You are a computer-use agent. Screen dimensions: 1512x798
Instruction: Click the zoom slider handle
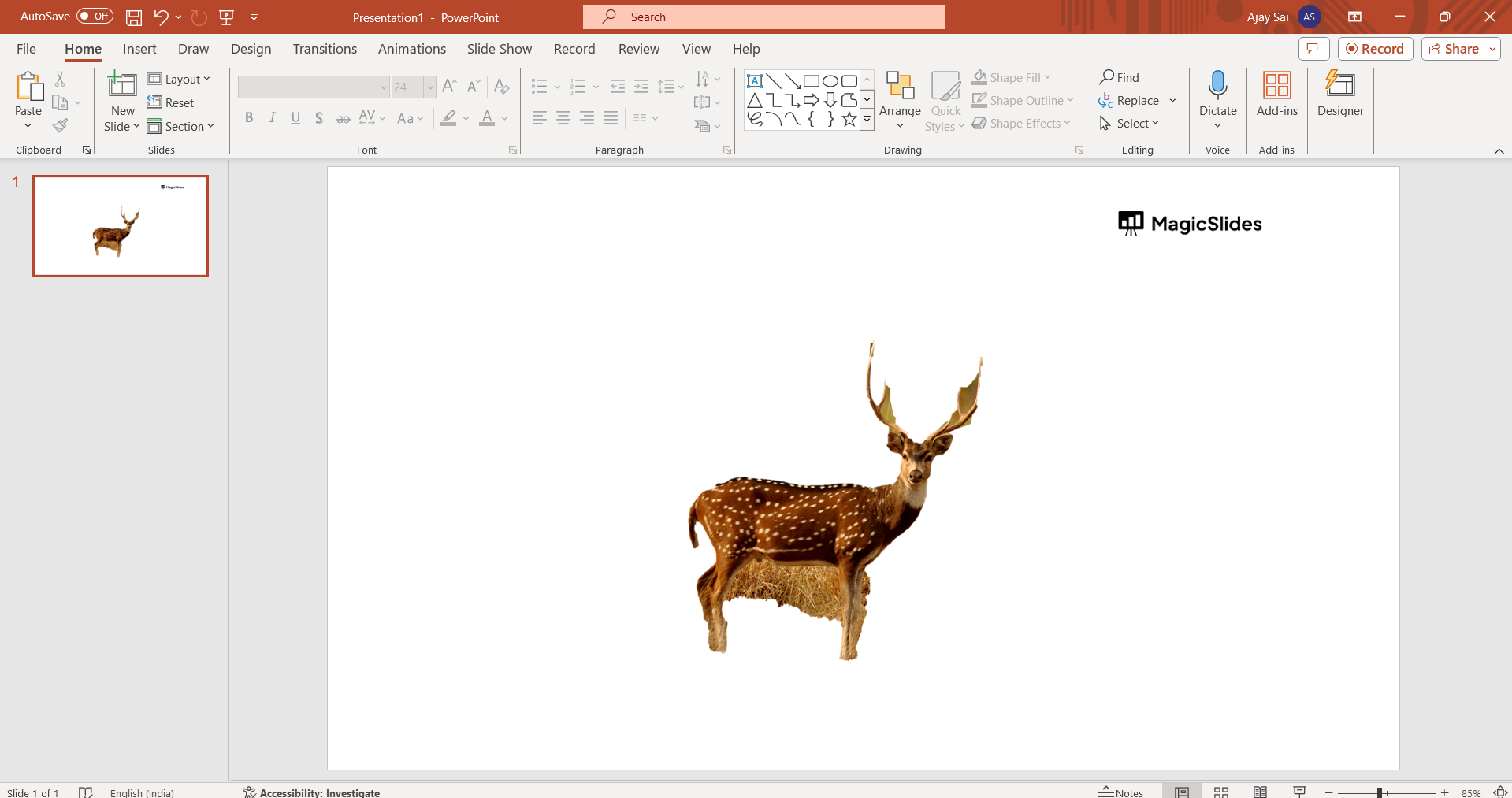pos(1380,792)
